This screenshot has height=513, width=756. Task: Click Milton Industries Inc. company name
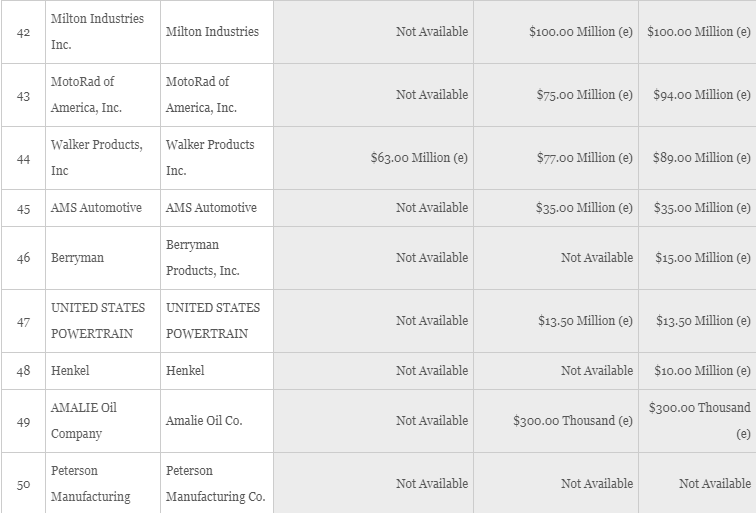[x=97, y=32]
